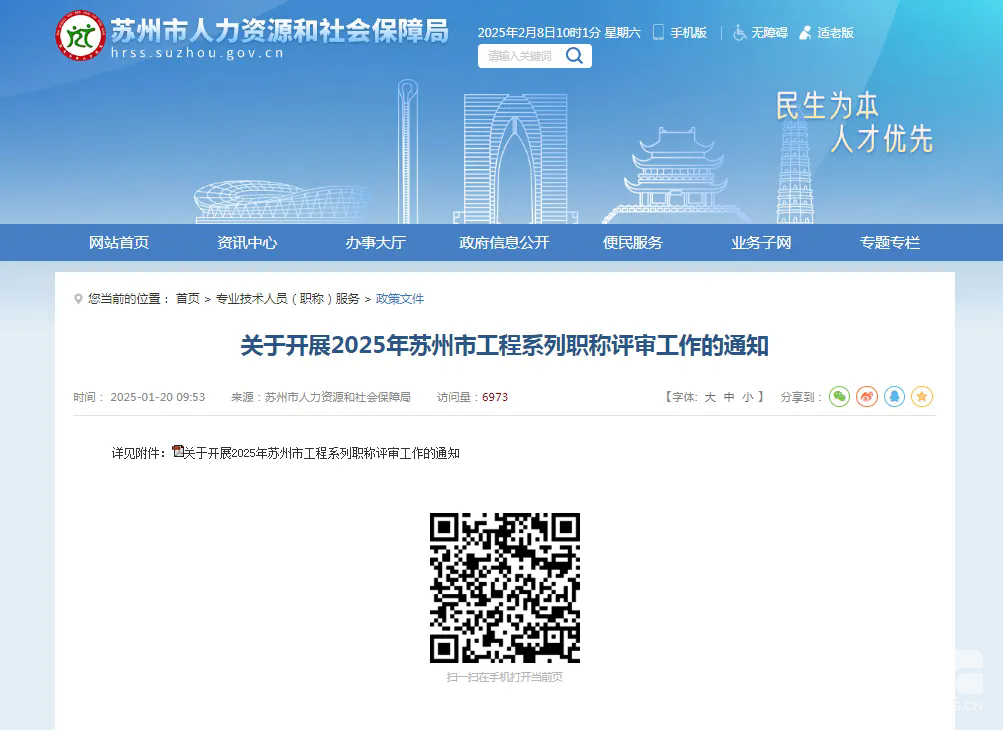Viewport: 1003px width, 730px height.
Task: Click the mobile phone icon for 手机版
Action: (x=658, y=32)
